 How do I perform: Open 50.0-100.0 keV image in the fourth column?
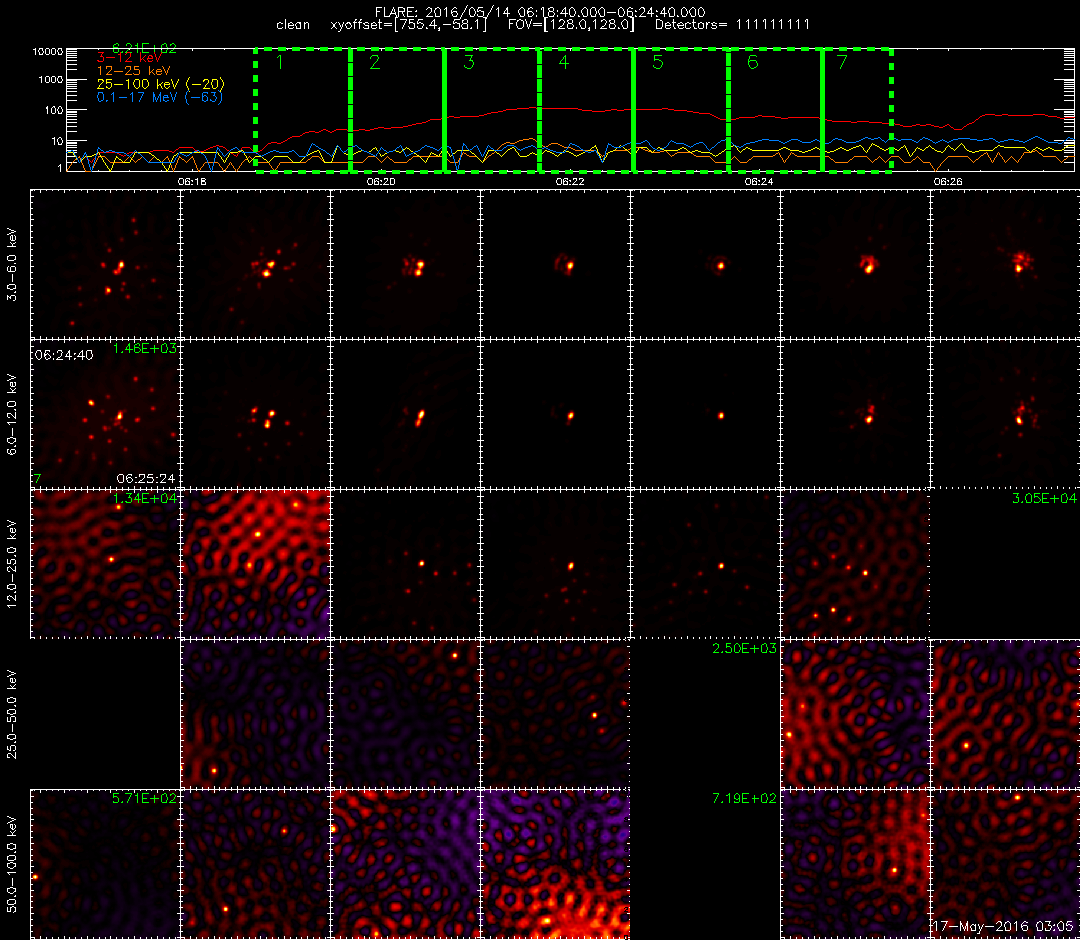point(555,864)
